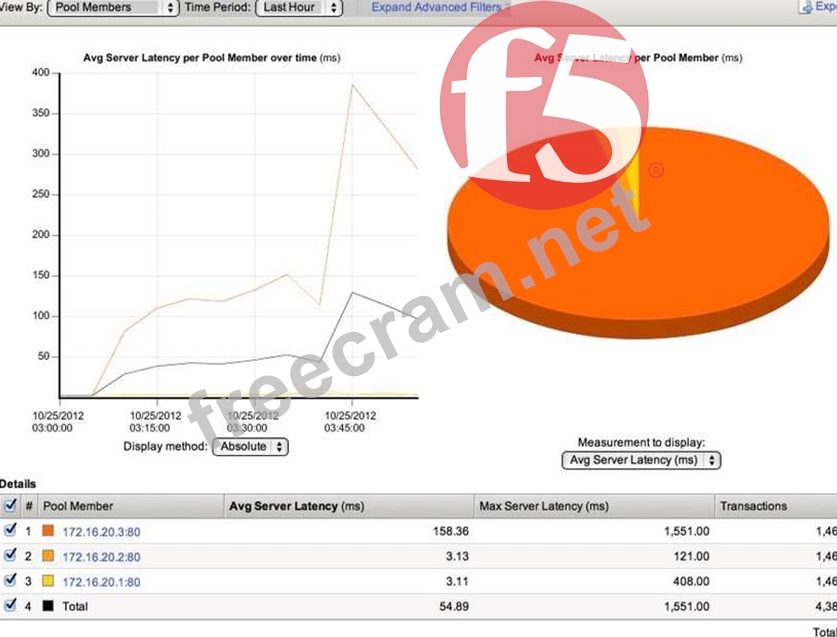
Task: Click the total avg latency value 54.89
Action: (454, 606)
